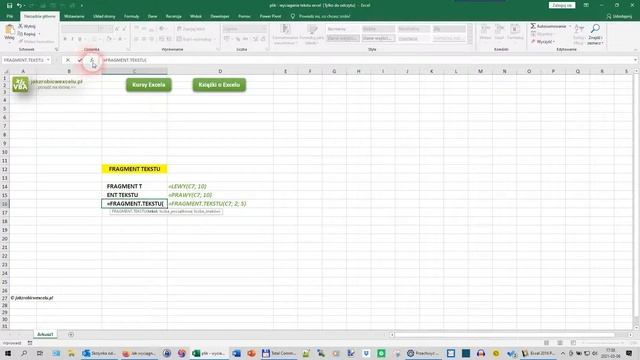Click the Task View taskbar icon
The height and width of the screenshot is (360, 640).
[x=40, y=353]
